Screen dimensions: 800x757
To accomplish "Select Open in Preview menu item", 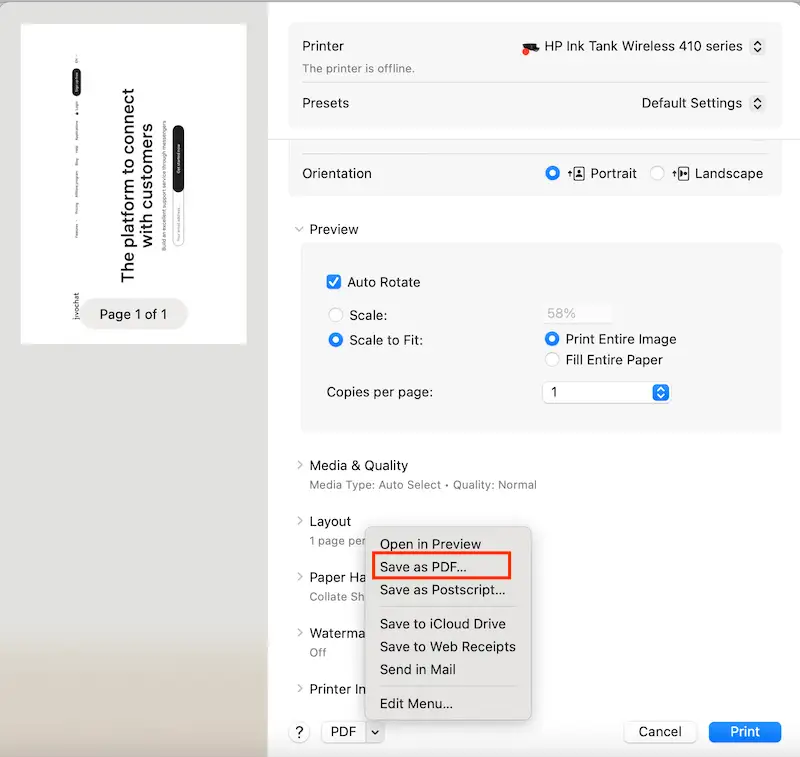I will 430,544.
